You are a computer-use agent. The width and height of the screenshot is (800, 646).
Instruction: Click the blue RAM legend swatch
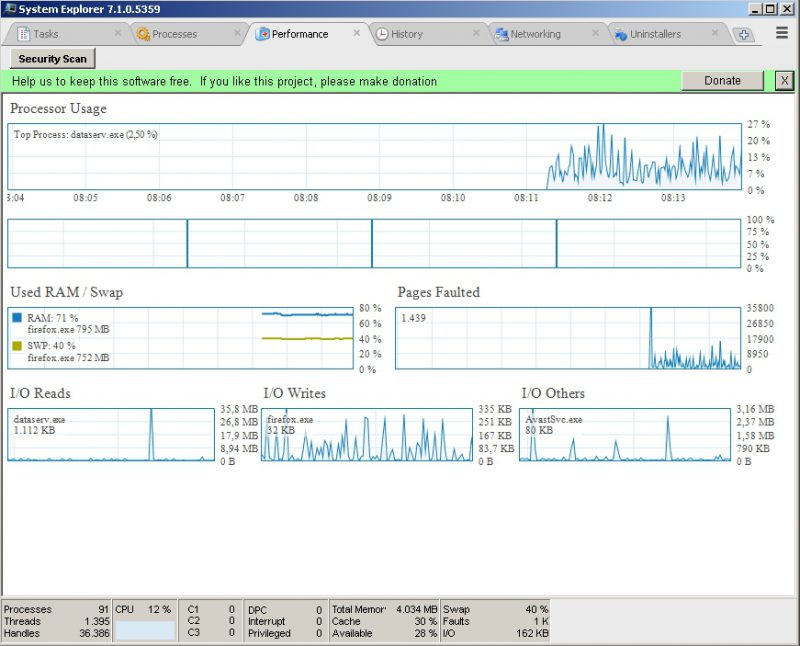click(x=17, y=318)
